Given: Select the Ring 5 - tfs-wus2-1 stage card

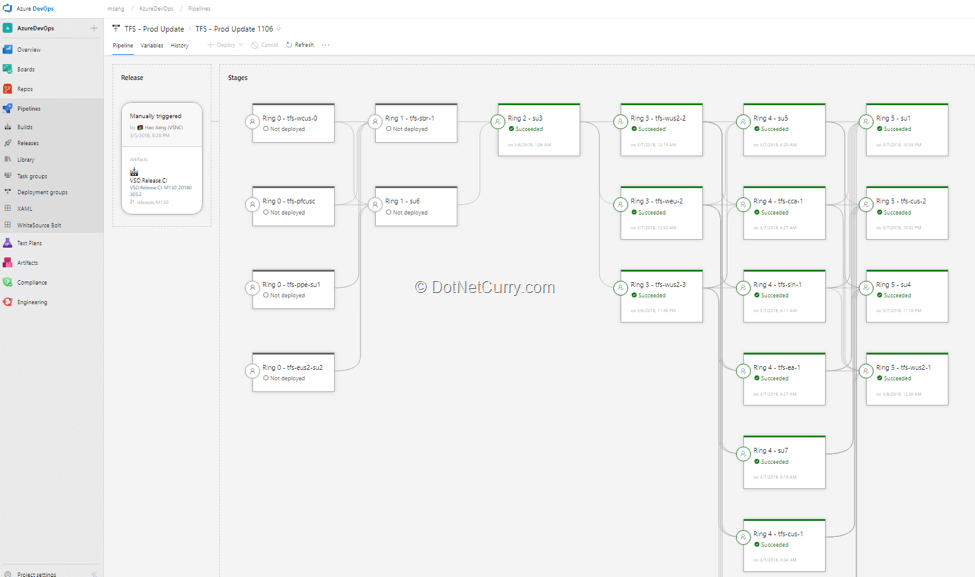Looking at the screenshot, I should click(x=907, y=379).
